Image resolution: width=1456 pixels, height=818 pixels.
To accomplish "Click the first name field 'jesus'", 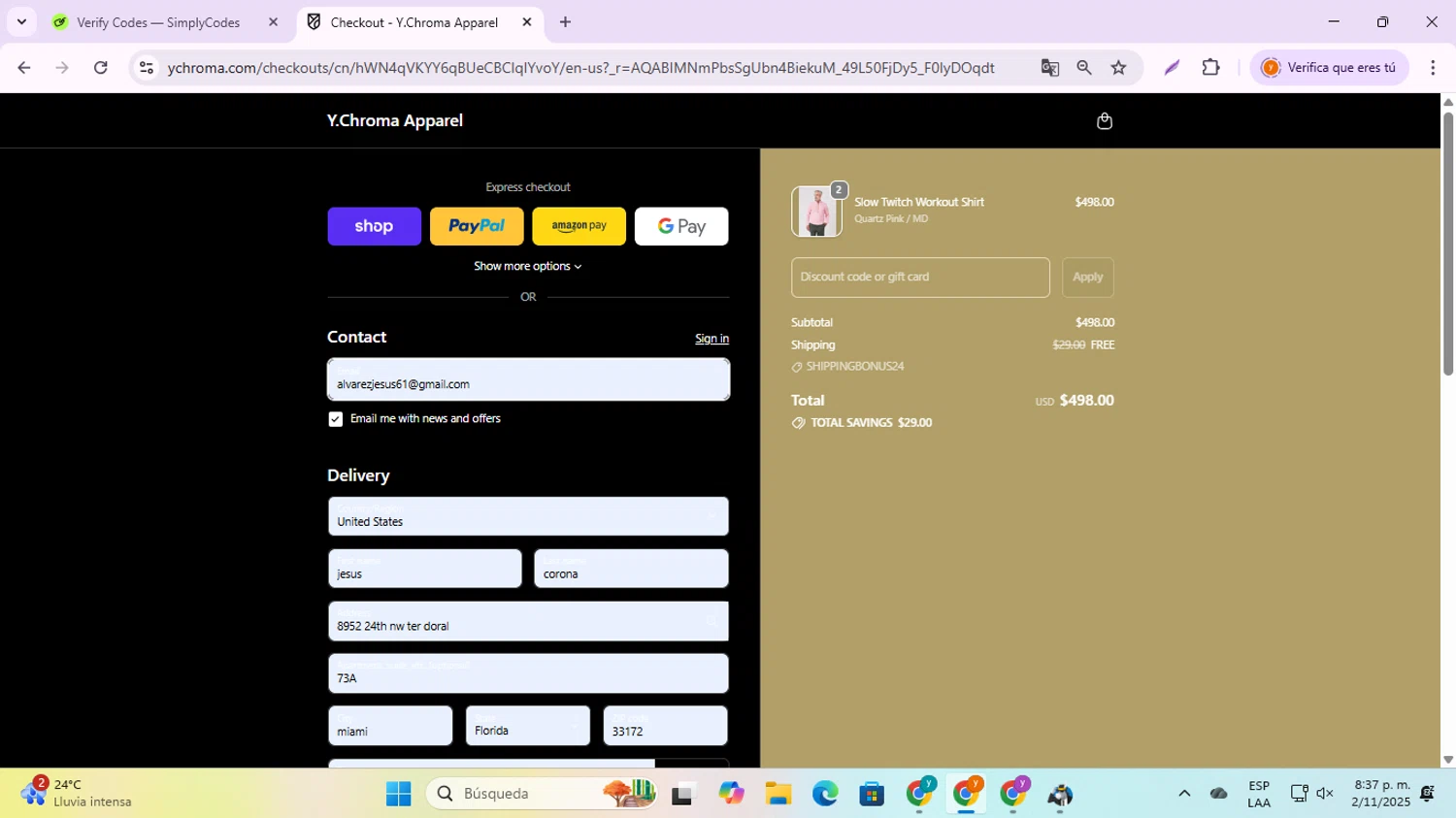I will [424, 569].
